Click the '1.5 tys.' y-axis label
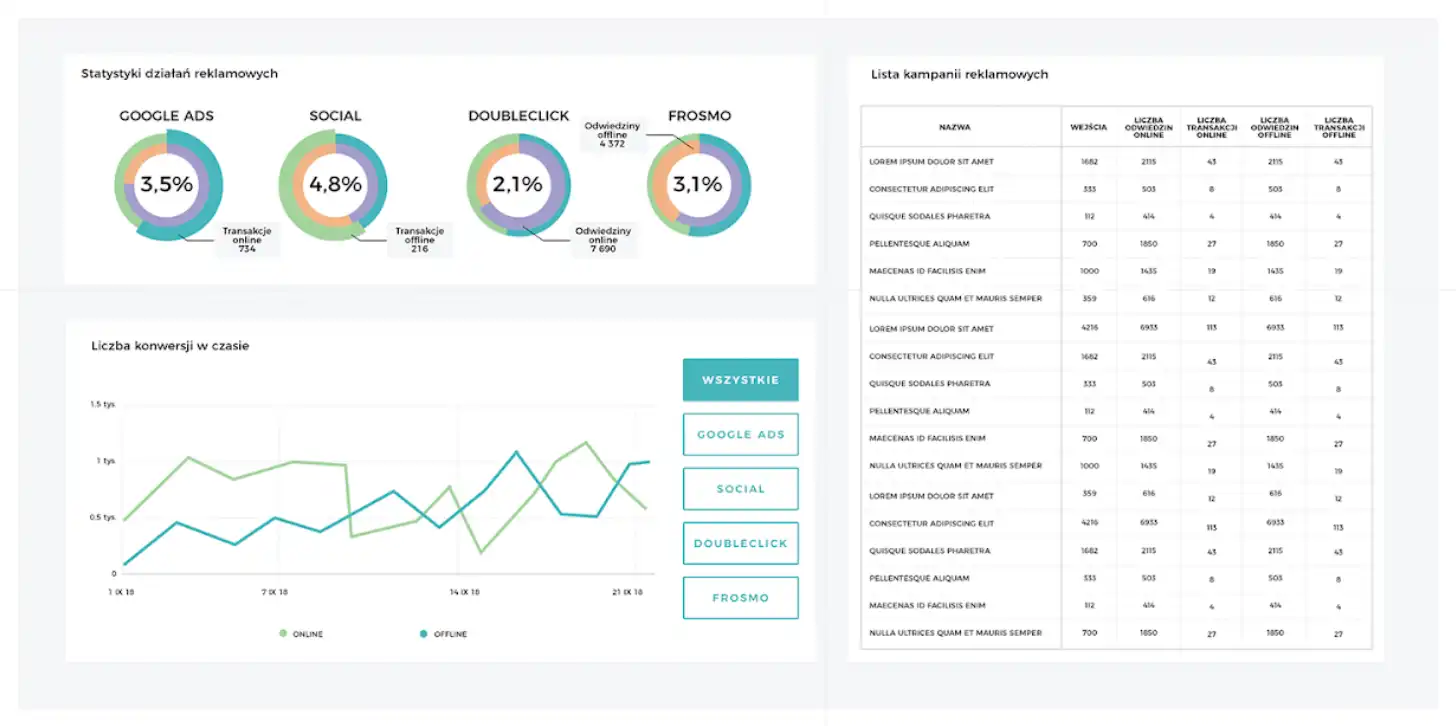Screen dimensions: 1456x726 [x=103, y=404]
